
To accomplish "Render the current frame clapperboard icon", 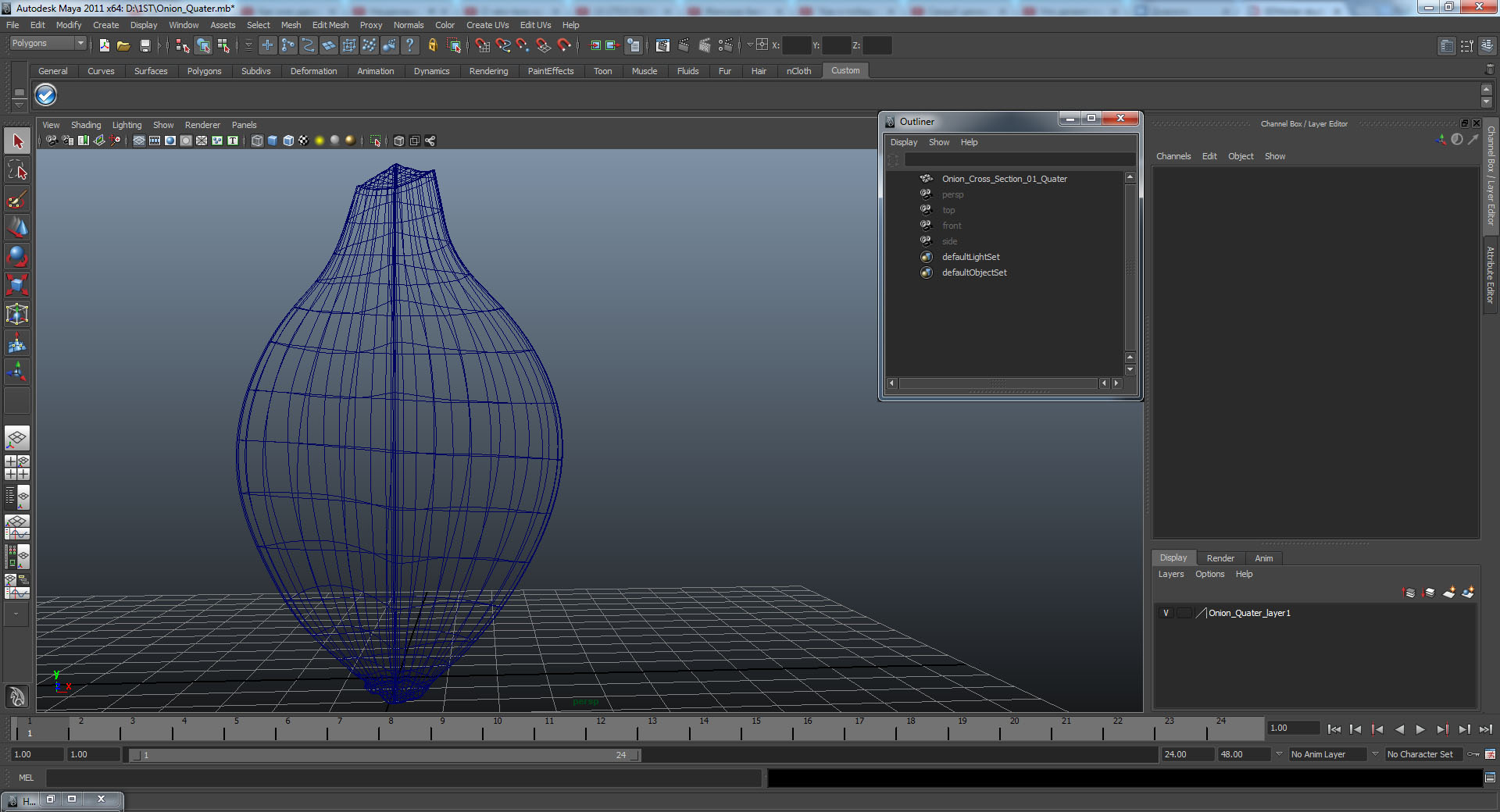I will click(x=684, y=45).
